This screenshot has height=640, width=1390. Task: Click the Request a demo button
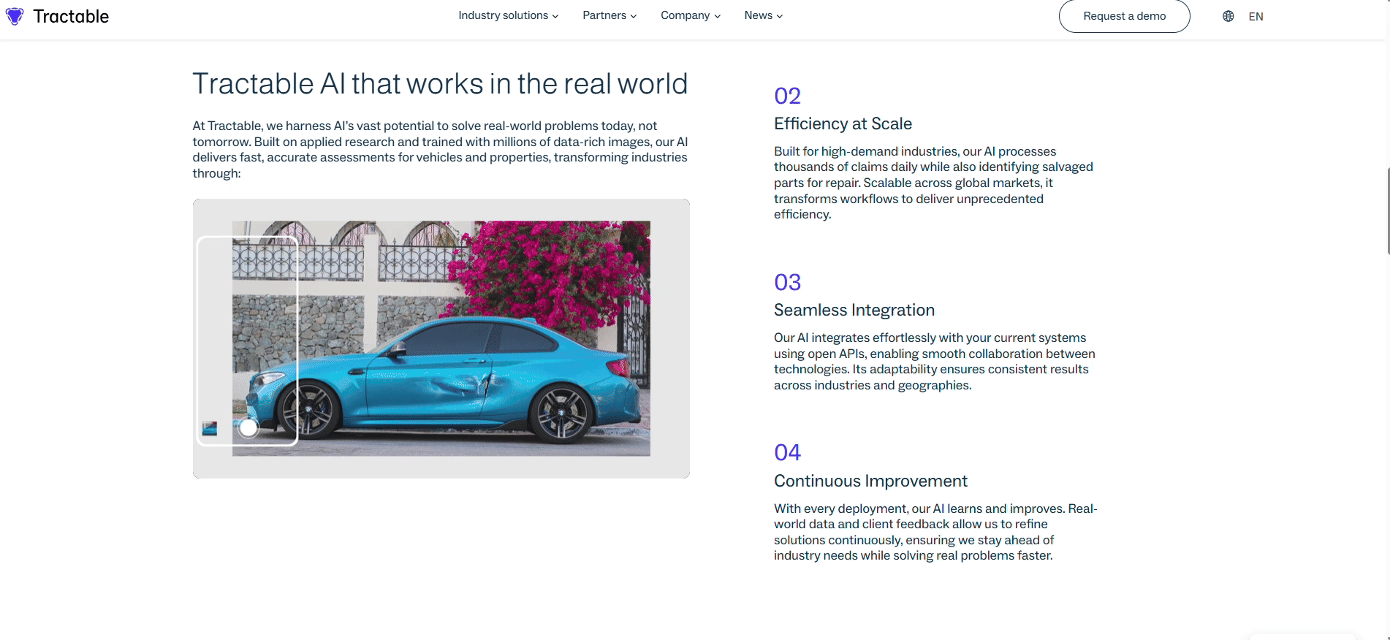pyautogui.click(x=1124, y=16)
